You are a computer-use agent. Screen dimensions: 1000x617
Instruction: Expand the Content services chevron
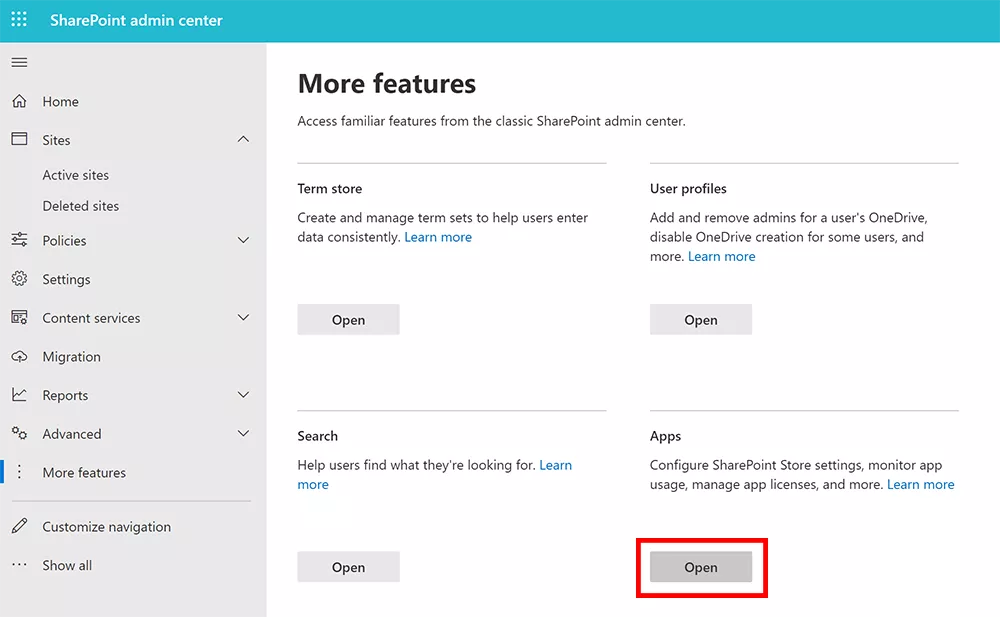(243, 317)
